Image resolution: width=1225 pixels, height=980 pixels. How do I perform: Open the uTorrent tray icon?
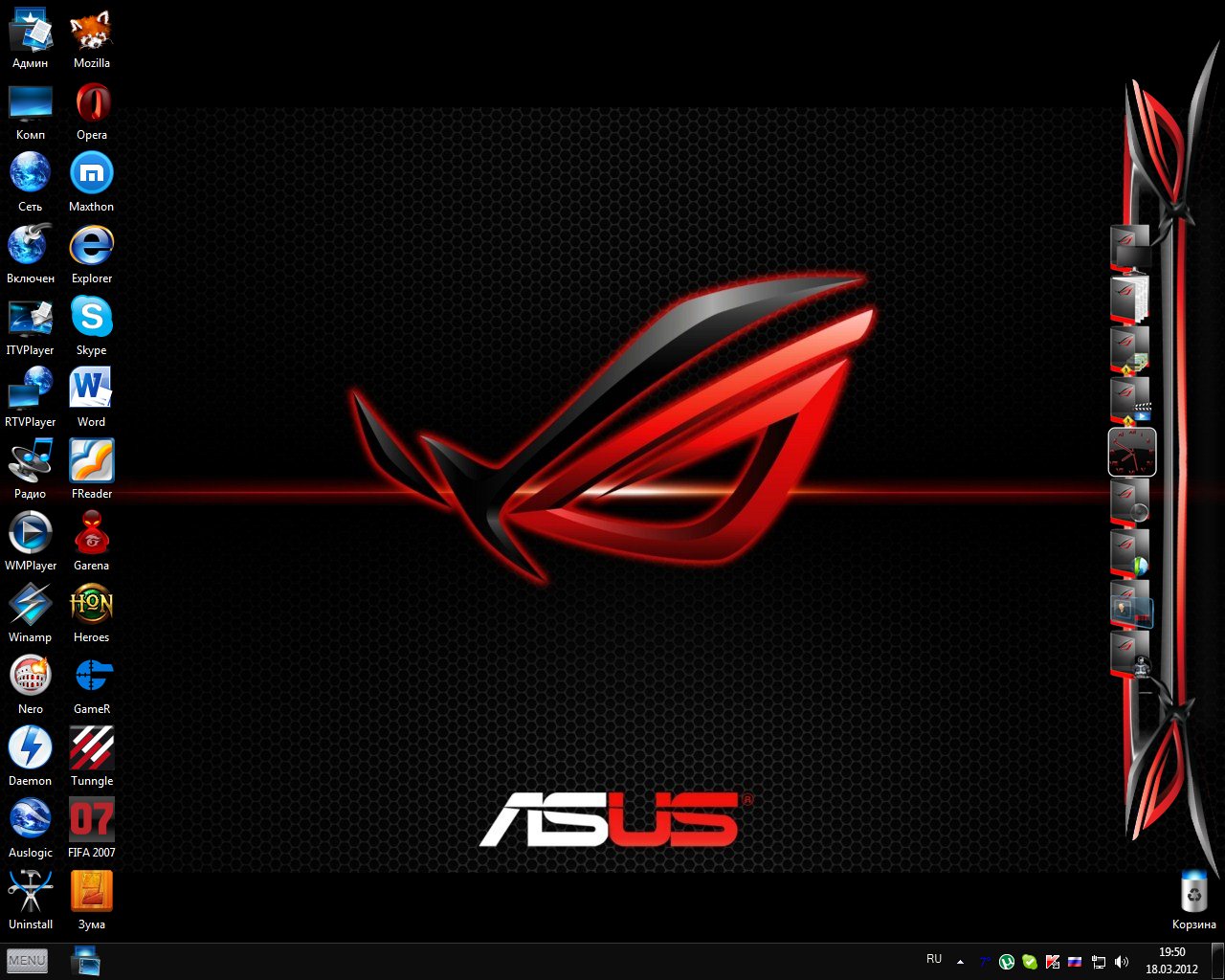pos(1007,962)
